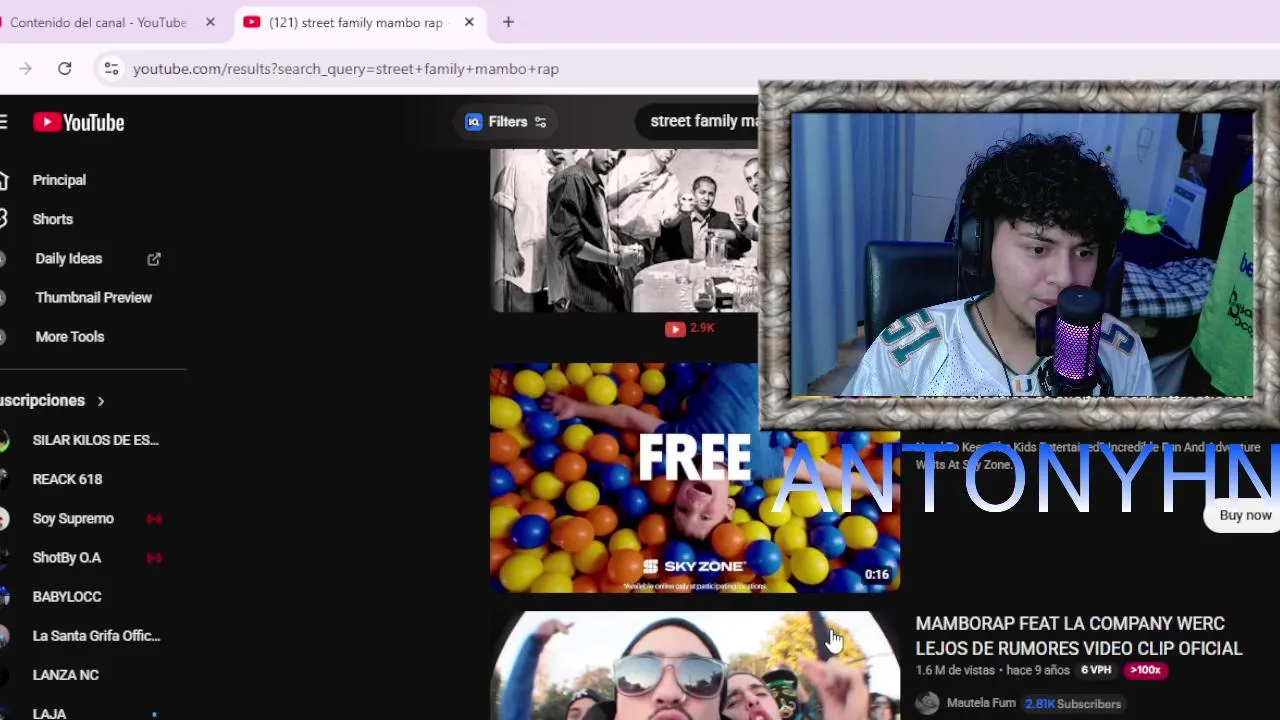Open LAJA channel
The height and width of the screenshot is (720, 1280).
click(49, 713)
